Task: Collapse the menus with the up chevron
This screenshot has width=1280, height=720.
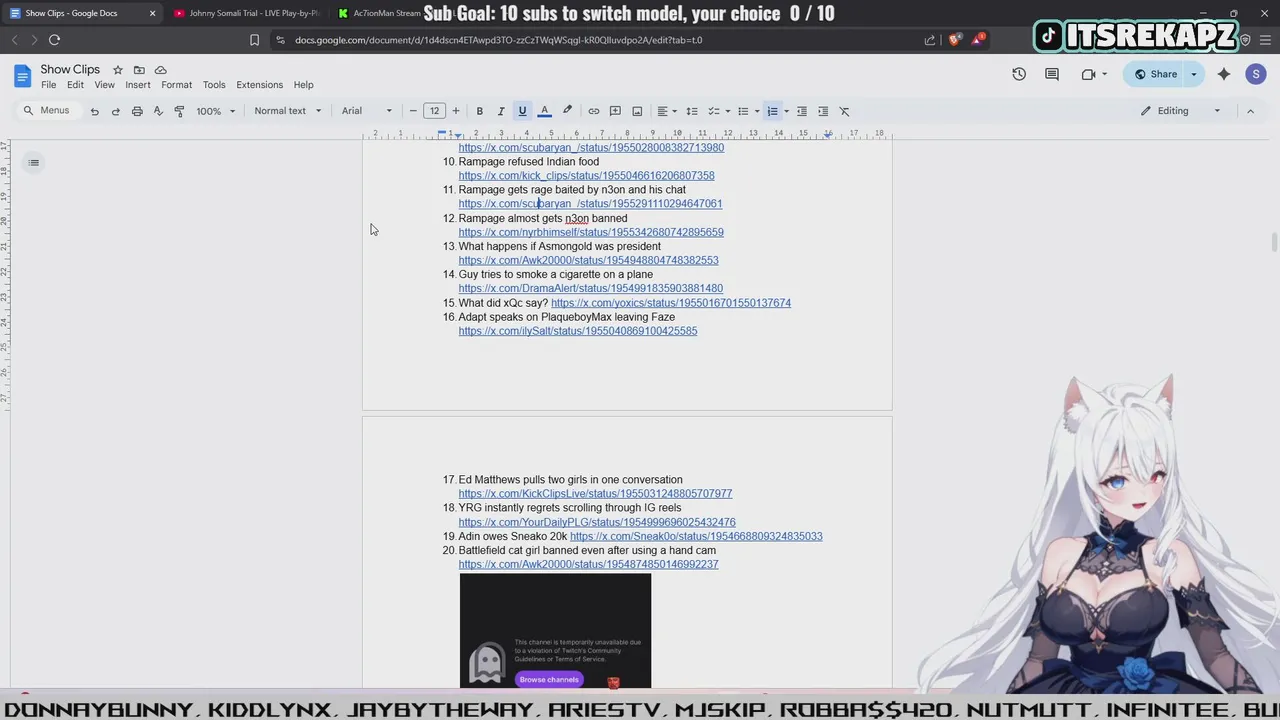Action: pyautogui.click(x=1250, y=111)
